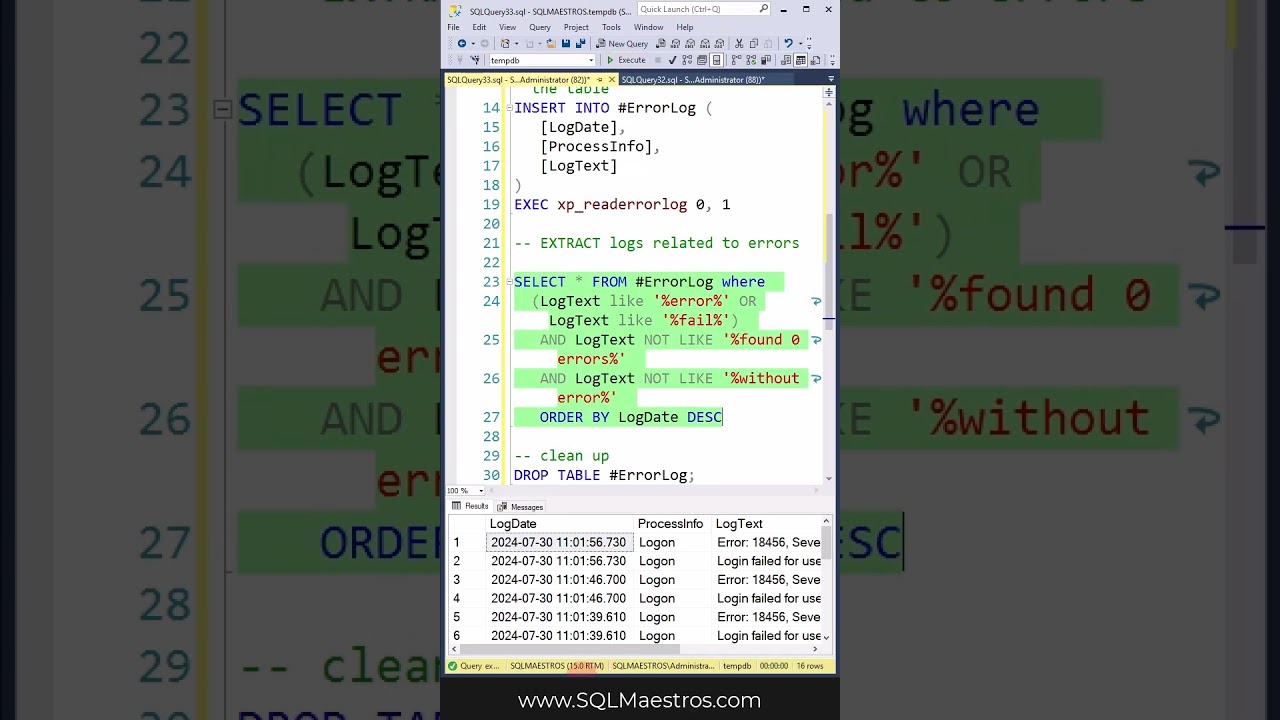This screenshot has height=720, width=1280.
Task: Click the Change Connection icon
Action: pos(476,60)
